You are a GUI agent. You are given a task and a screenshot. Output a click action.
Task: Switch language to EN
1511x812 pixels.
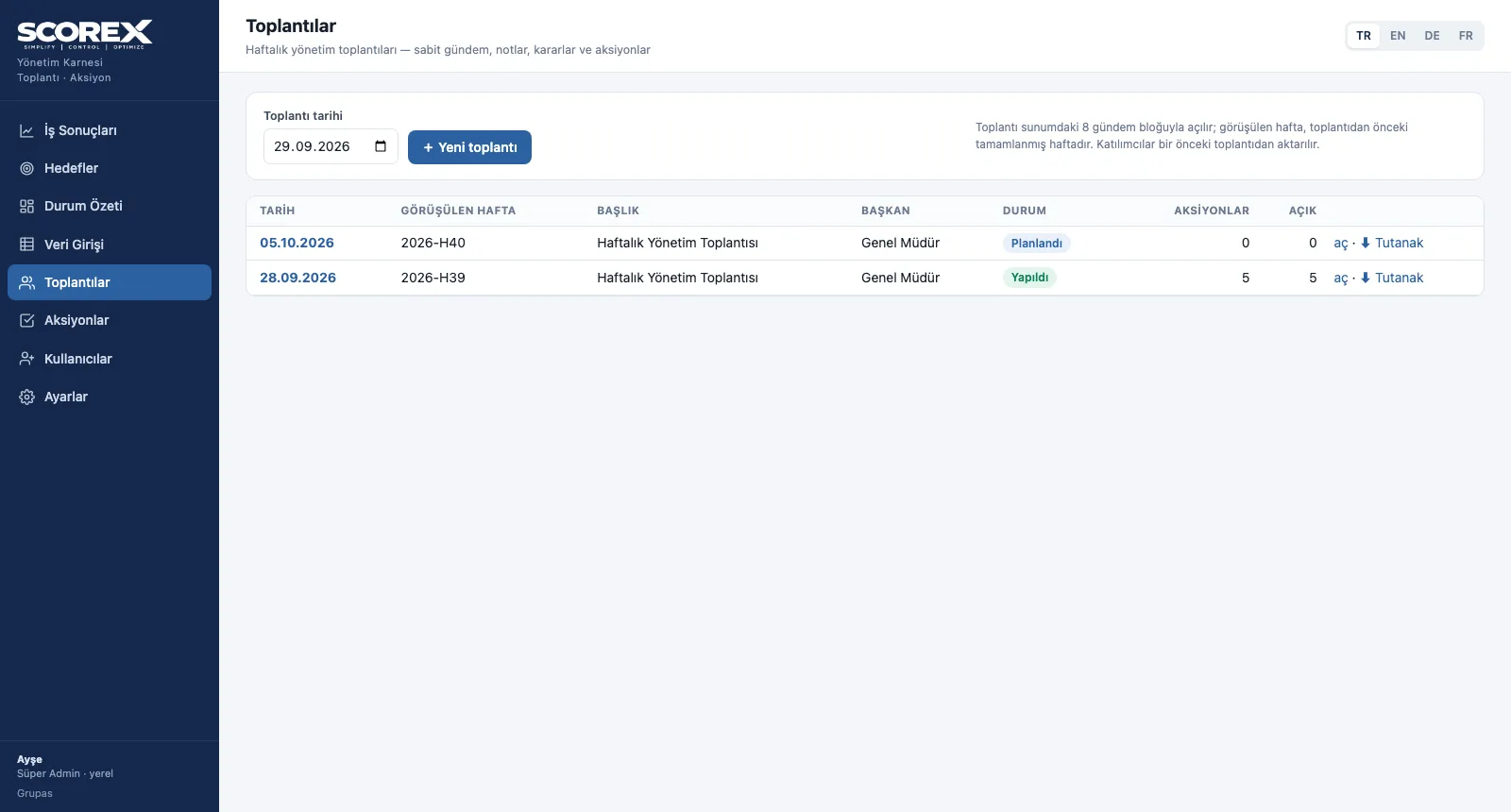coord(1398,36)
